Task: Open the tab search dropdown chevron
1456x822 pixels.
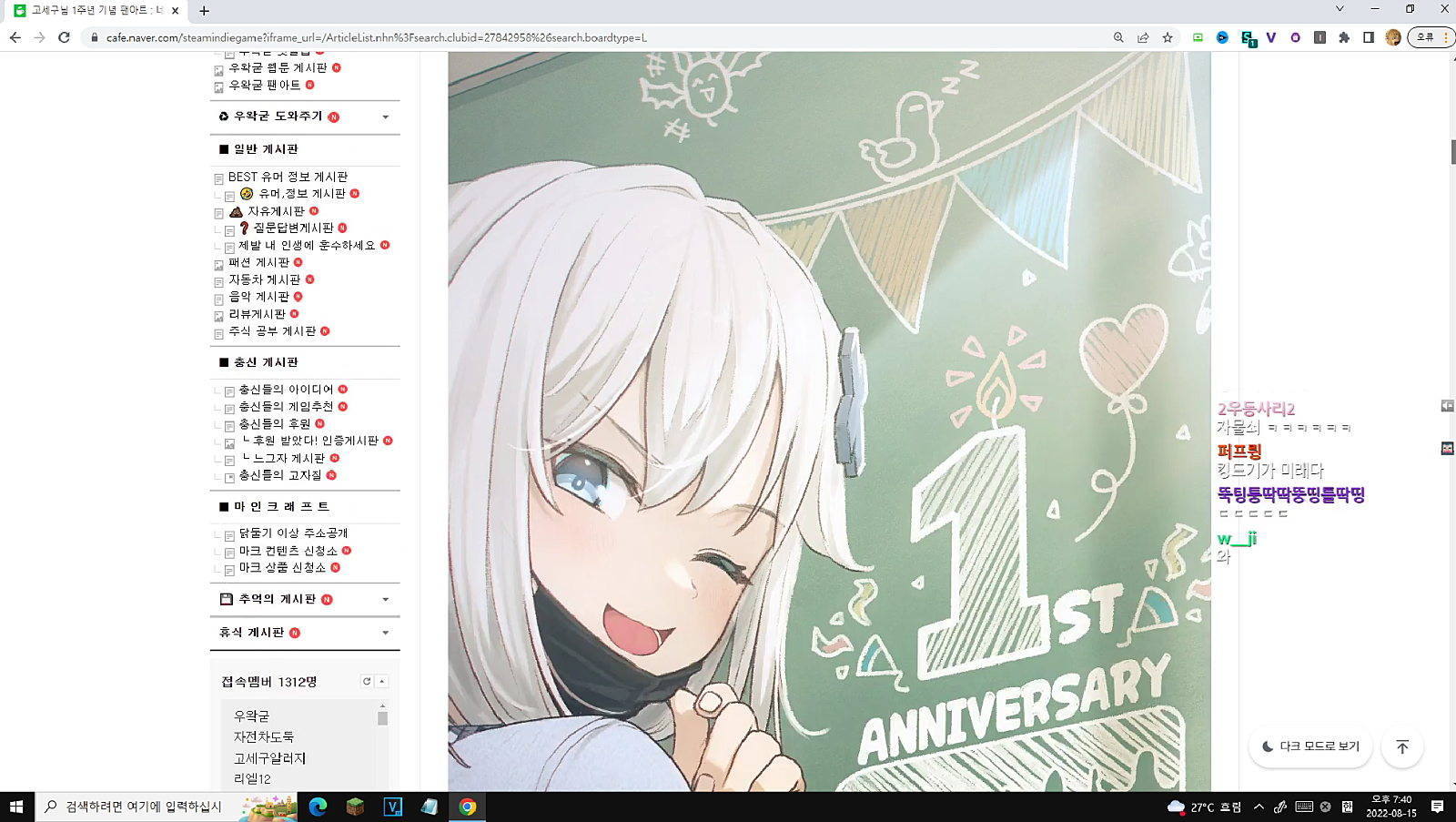Action: 1340,9
